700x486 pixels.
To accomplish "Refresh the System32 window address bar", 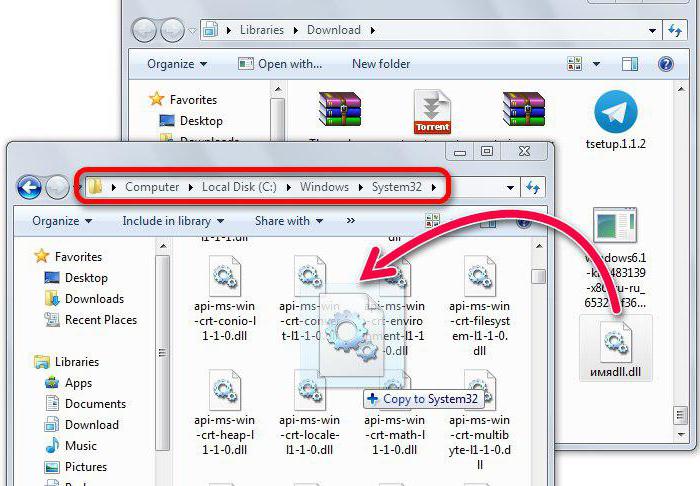I will tap(533, 187).
